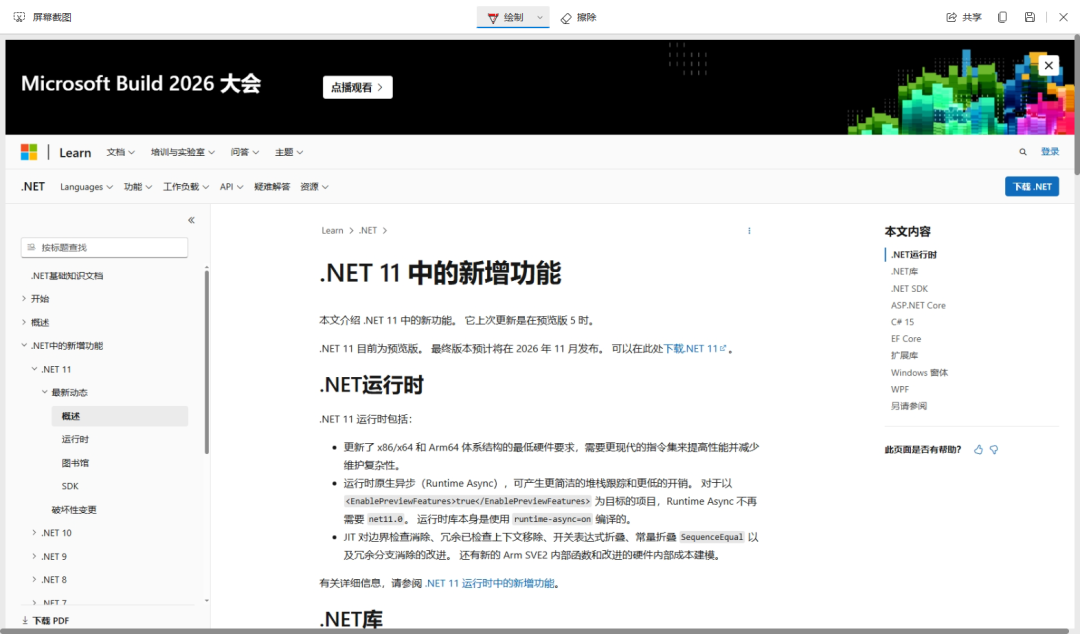Click the 共享 share button
Image resolution: width=1080 pixels, height=634 pixels.
[964, 17]
